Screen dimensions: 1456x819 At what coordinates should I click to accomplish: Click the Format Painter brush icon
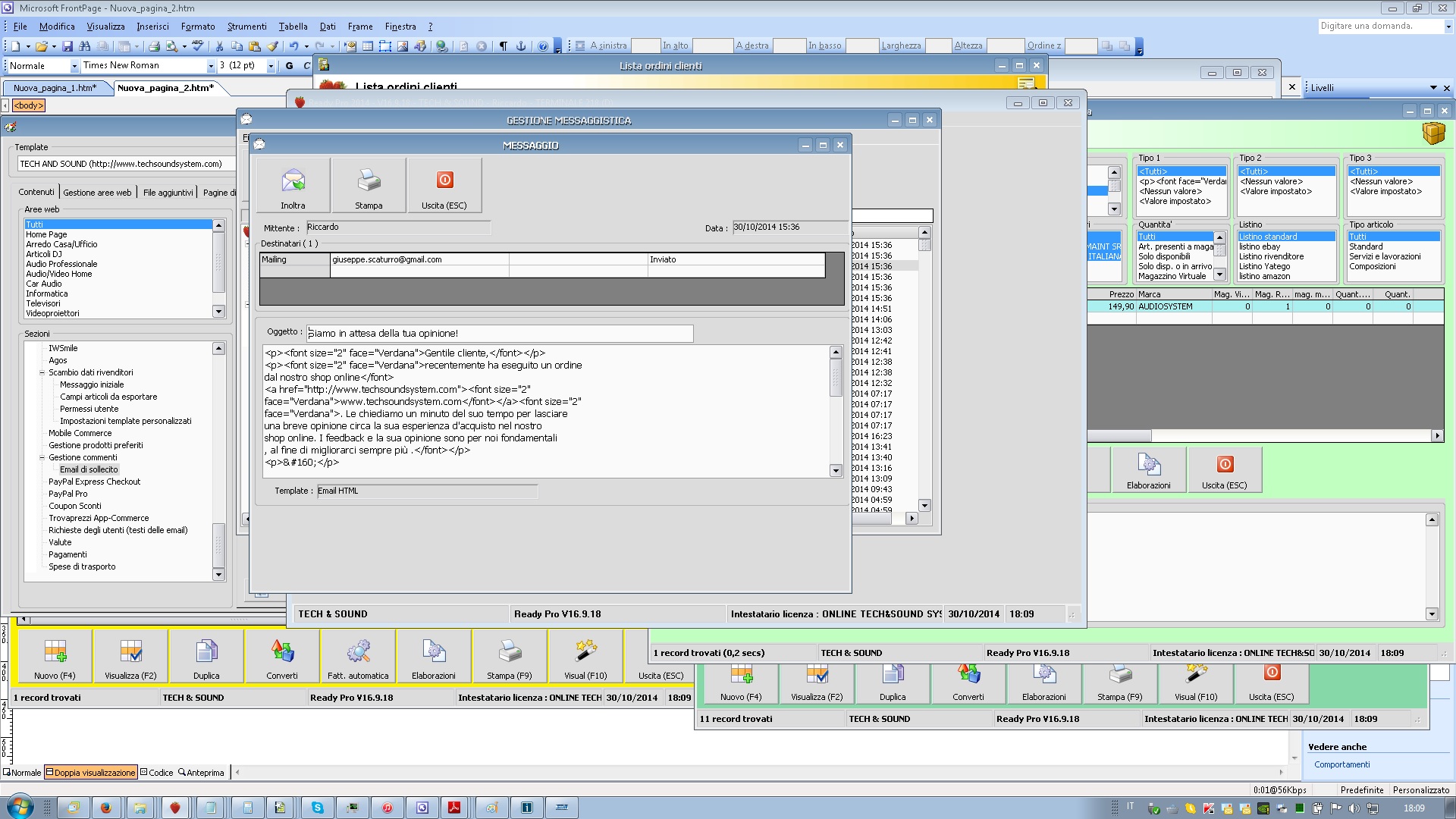(273, 46)
